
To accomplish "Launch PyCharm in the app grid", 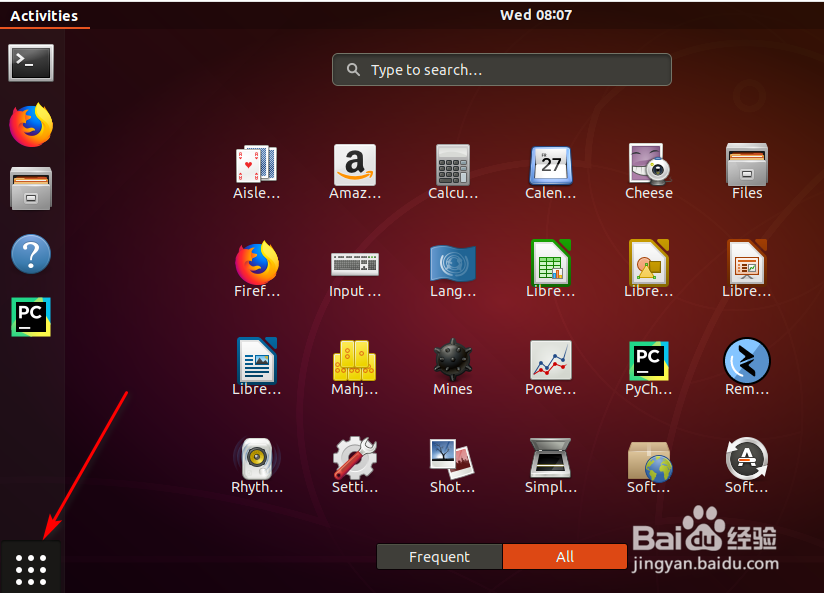I will (649, 367).
